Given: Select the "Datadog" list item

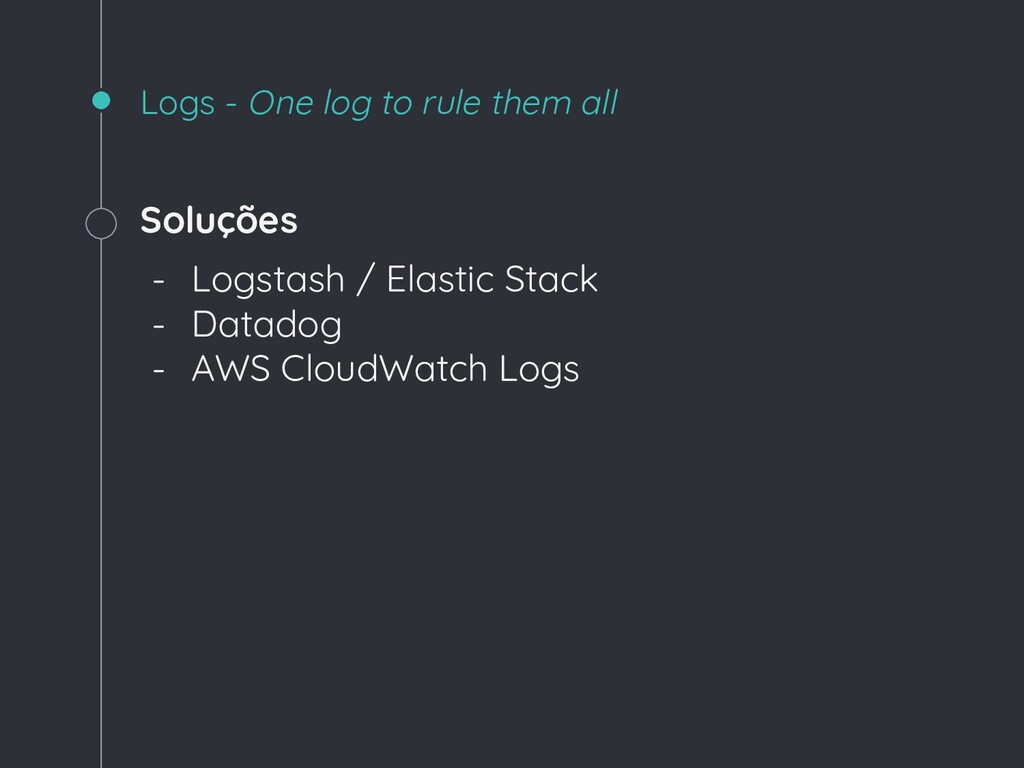Looking at the screenshot, I should (266, 326).
